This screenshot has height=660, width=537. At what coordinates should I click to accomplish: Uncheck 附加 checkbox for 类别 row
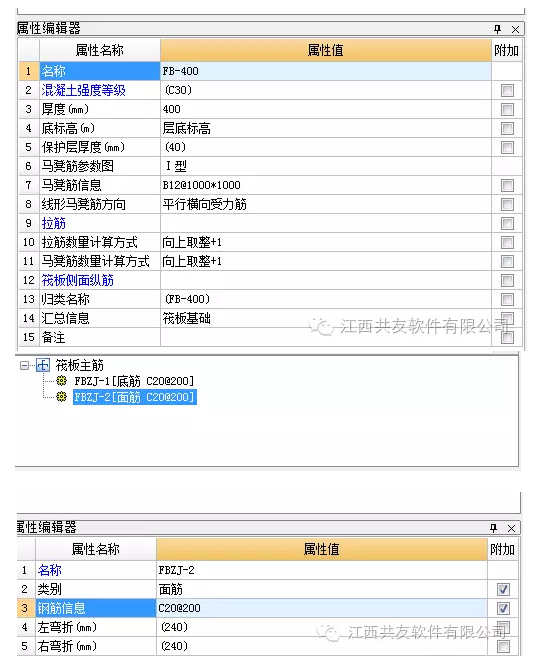(503, 589)
